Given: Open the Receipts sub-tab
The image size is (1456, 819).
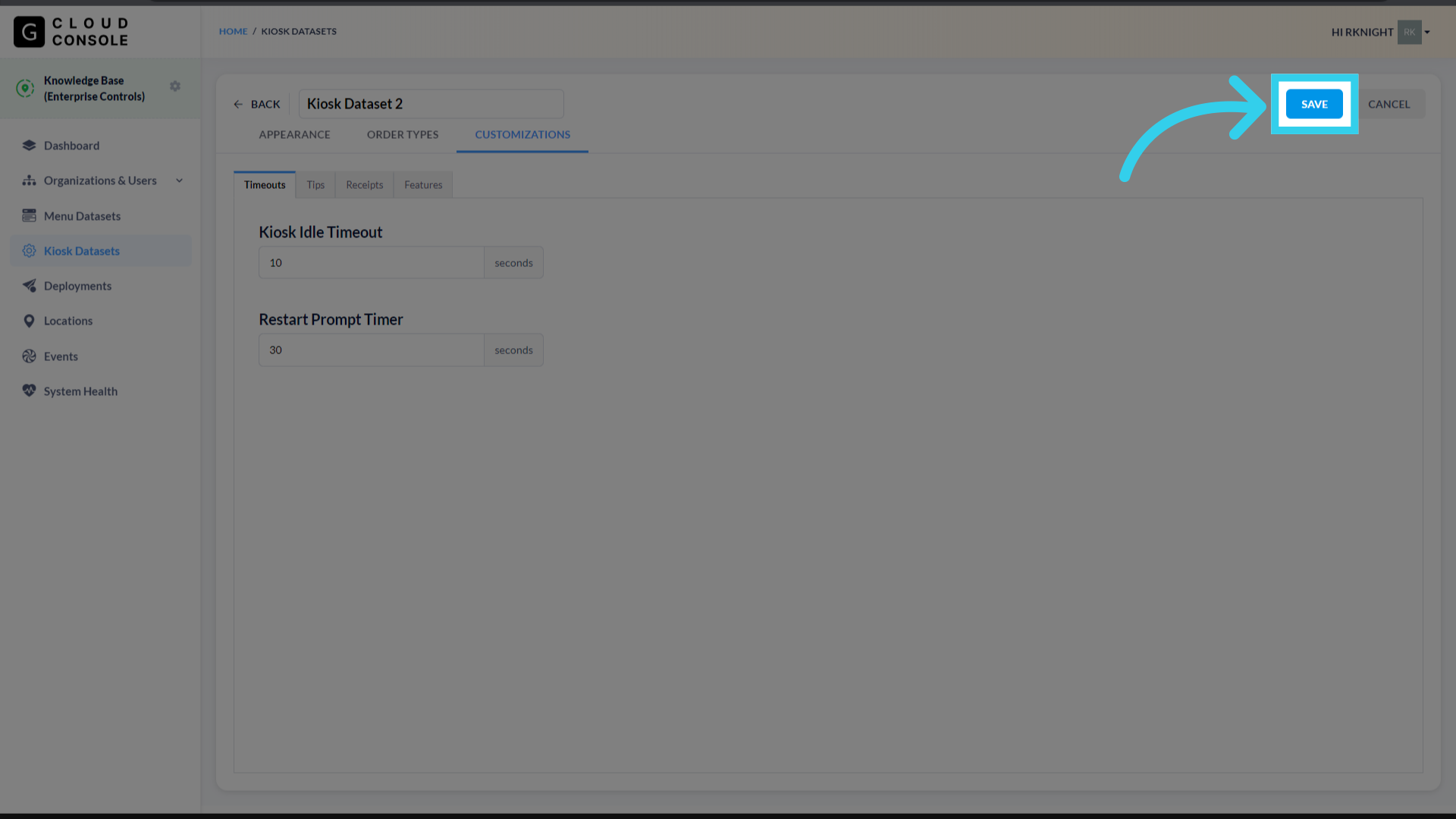Looking at the screenshot, I should pyautogui.click(x=365, y=185).
